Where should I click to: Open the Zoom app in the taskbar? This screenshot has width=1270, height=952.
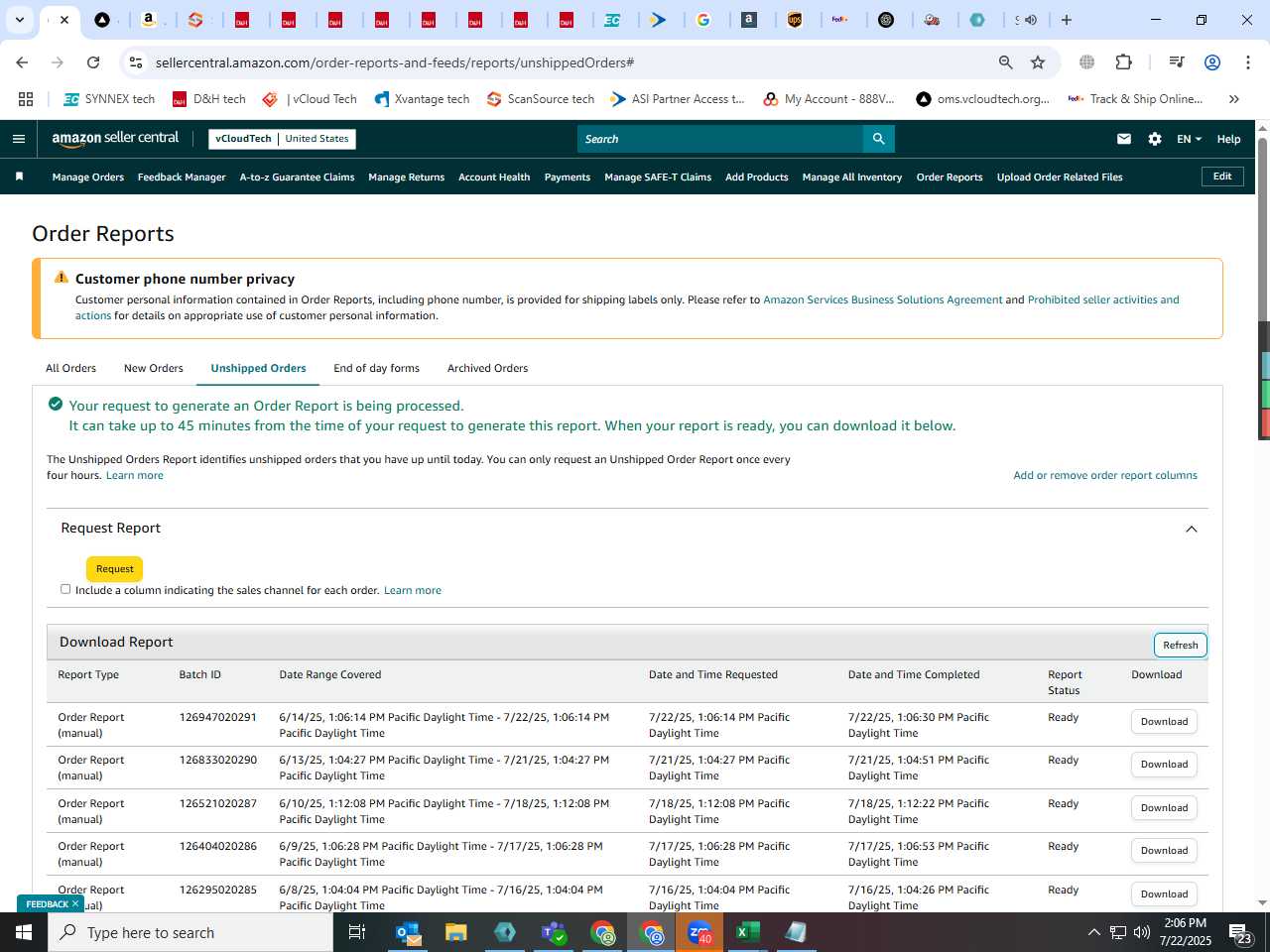click(x=699, y=932)
